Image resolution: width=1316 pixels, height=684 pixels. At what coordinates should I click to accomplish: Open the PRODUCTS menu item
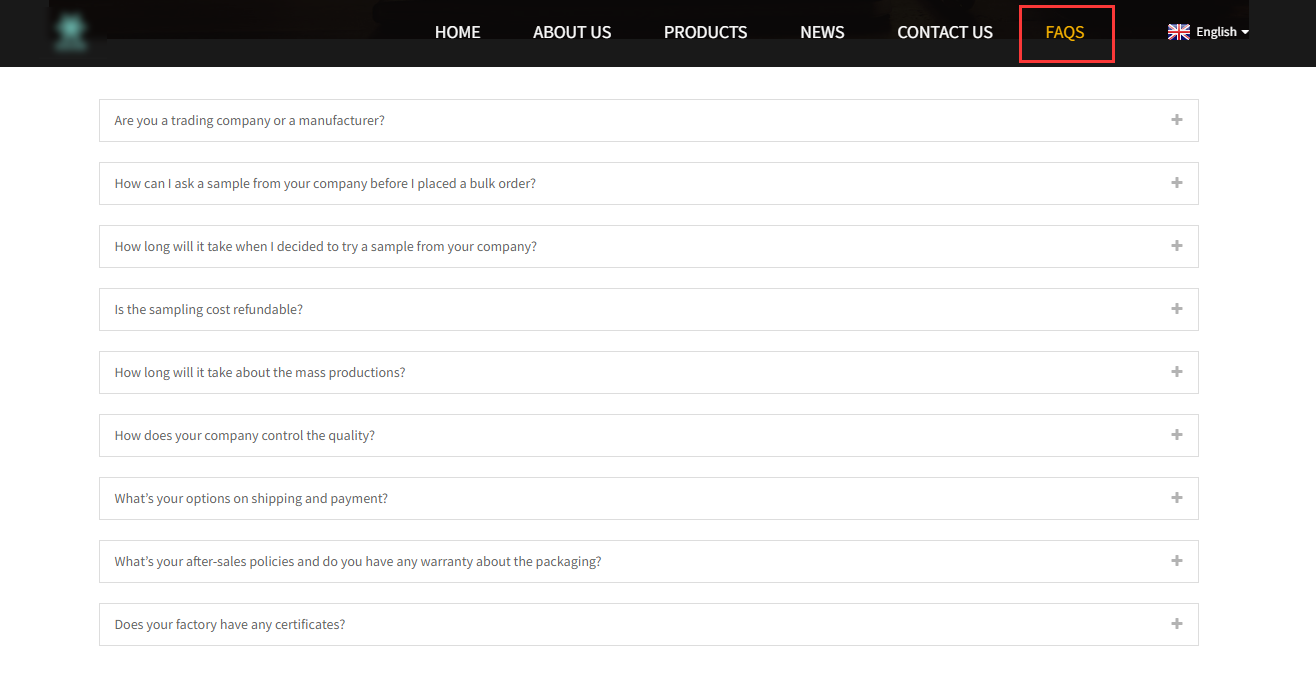click(x=705, y=32)
